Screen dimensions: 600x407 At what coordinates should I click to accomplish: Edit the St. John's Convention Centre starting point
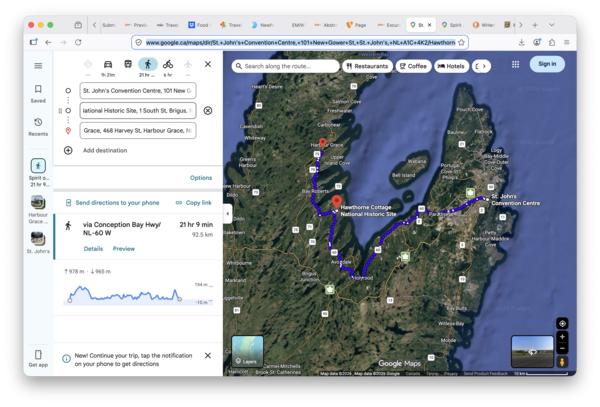pyautogui.click(x=138, y=91)
